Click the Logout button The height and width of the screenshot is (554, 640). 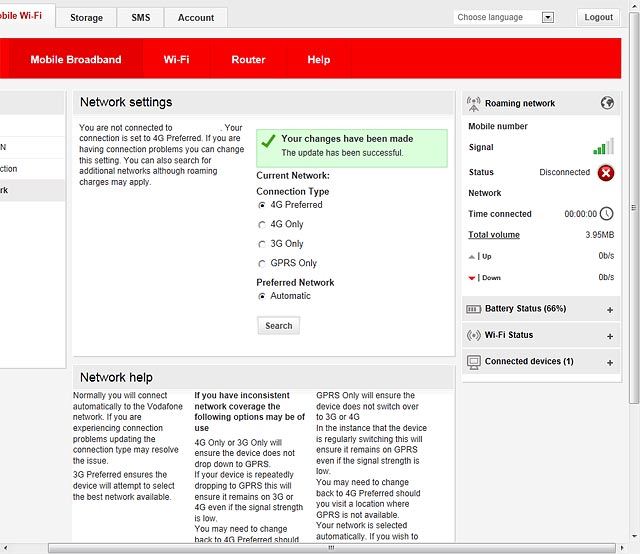point(598,17)
